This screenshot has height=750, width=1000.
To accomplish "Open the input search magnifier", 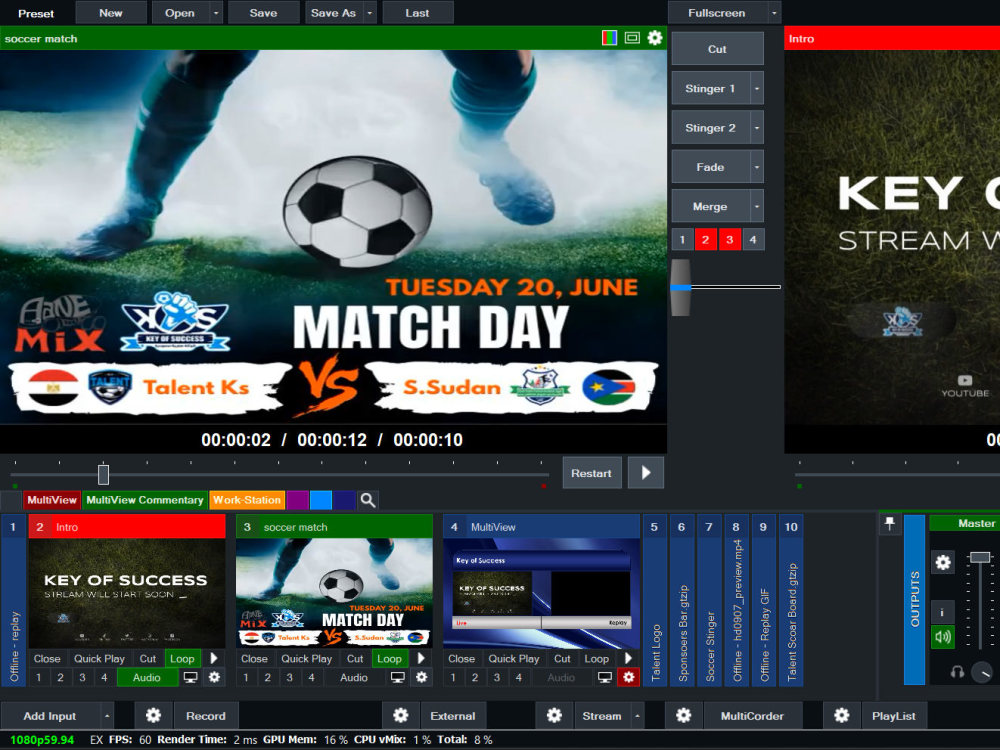I will [x=368, y=500].
